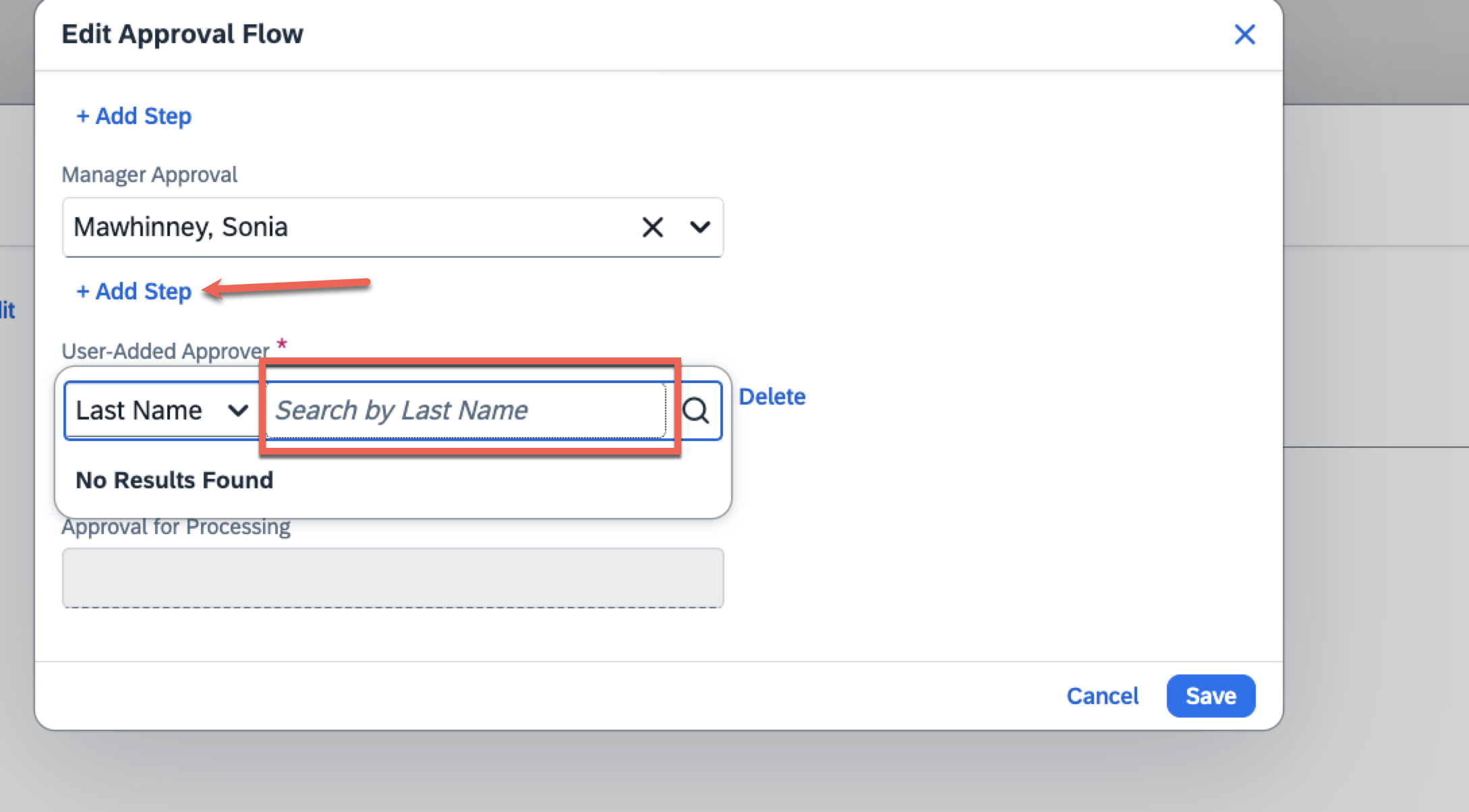Close the Edit Approval Flow dialog
Screen dimensions: 1469x812
click(1244, 34)
